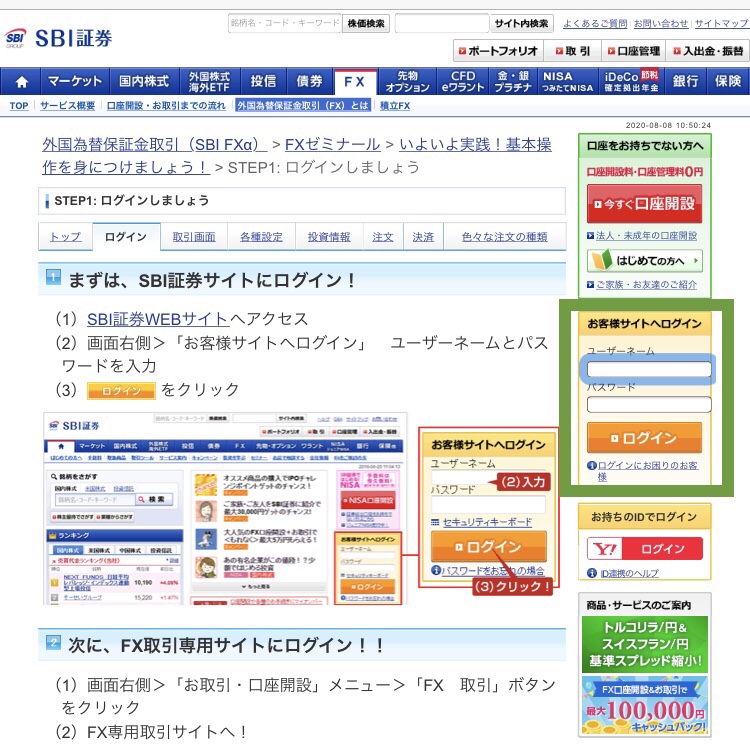750x744 pixels.
Task: Open サービス概要 sub-navigation link
Action: tap(67, 106)
